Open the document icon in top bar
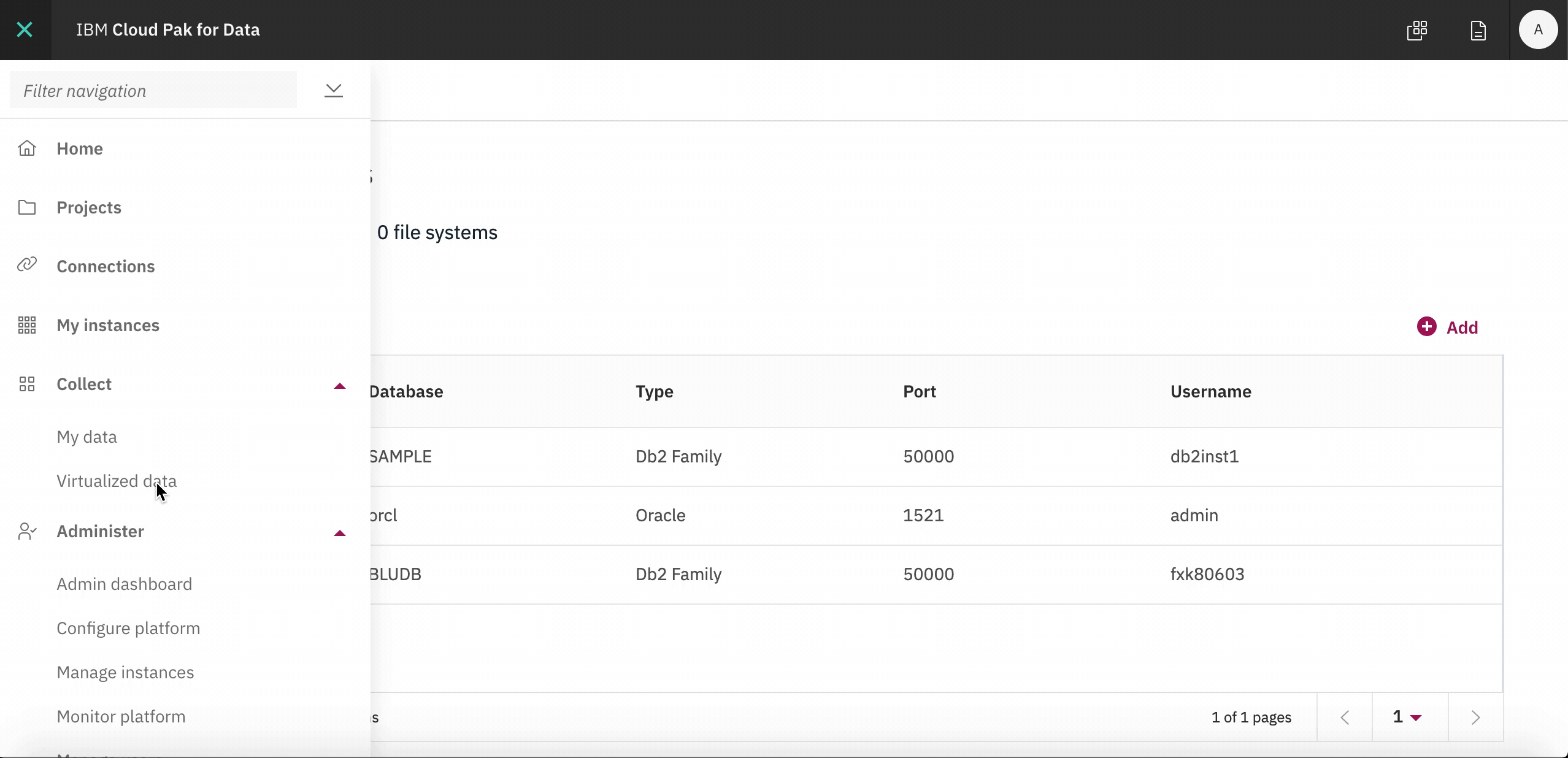Viewport: 1568px width, 758px height. point(1478,30)
